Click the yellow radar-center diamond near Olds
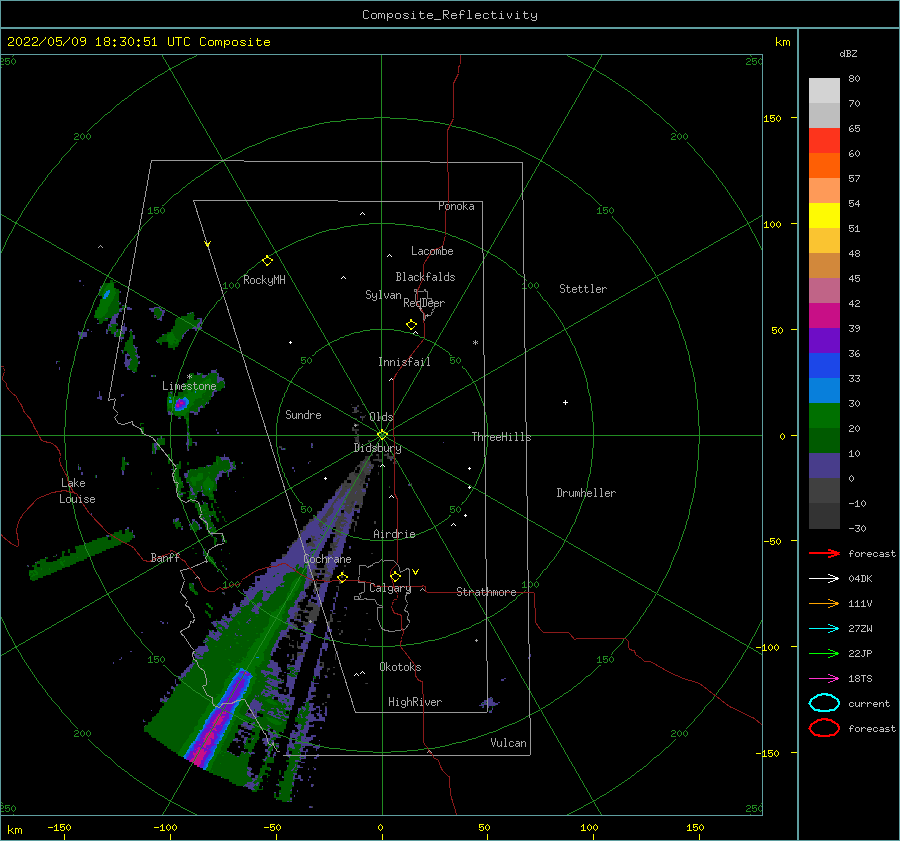Image resolution: width=900 pixels, height=841 pixels. (382, 435)
